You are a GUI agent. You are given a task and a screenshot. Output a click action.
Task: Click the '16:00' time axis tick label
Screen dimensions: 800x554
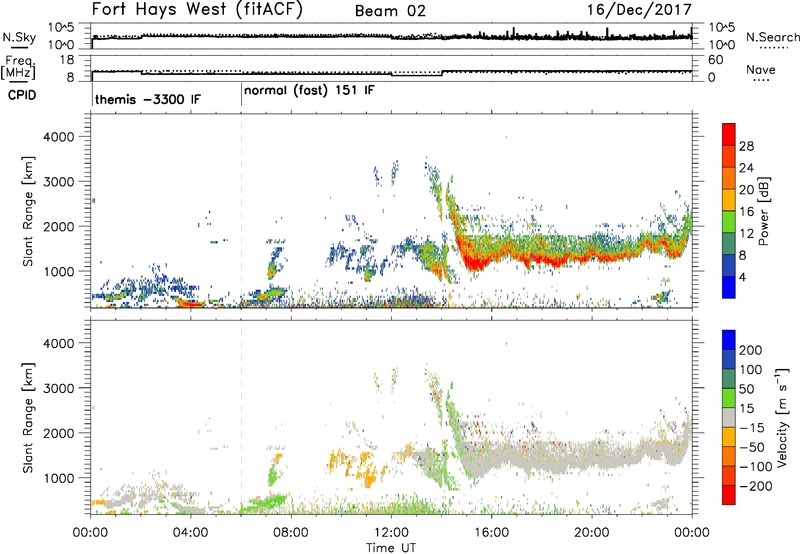point(491,533)
